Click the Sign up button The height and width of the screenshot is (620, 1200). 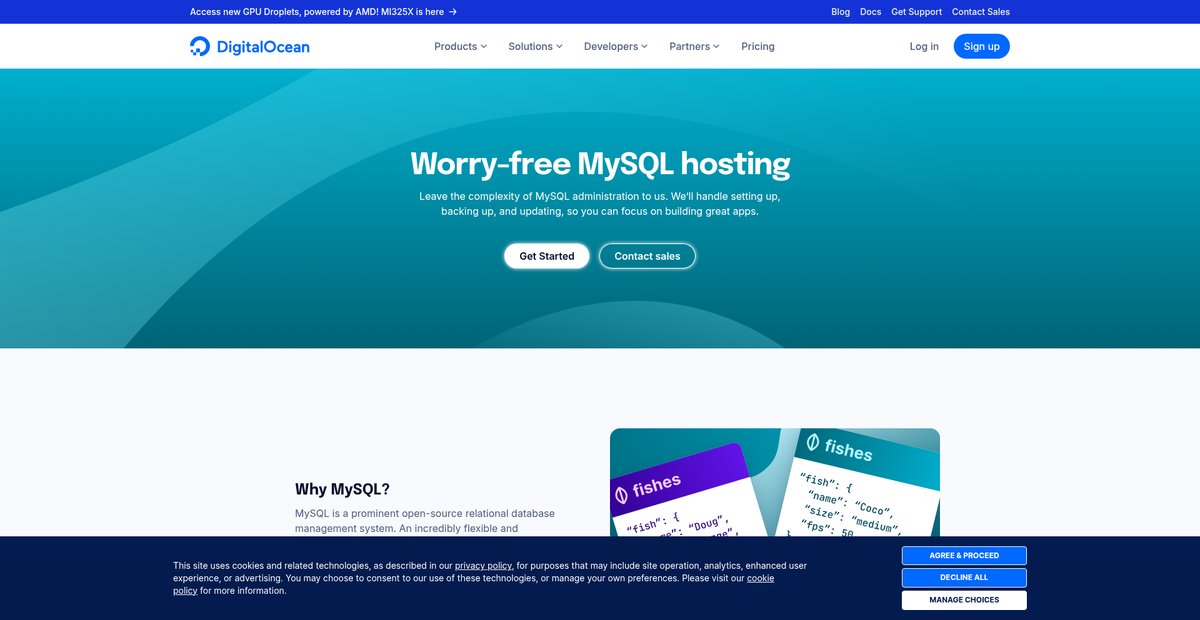point(981,46)
